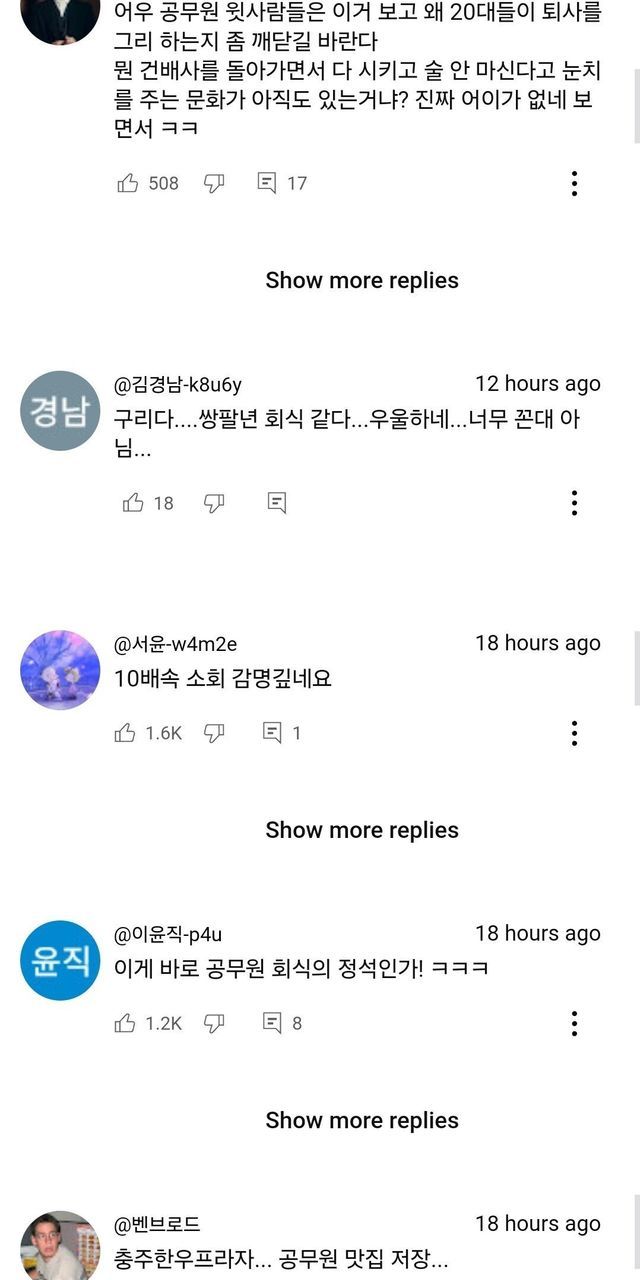Open the @벤브로드 username link
640x1280 pixels.
157,1224
